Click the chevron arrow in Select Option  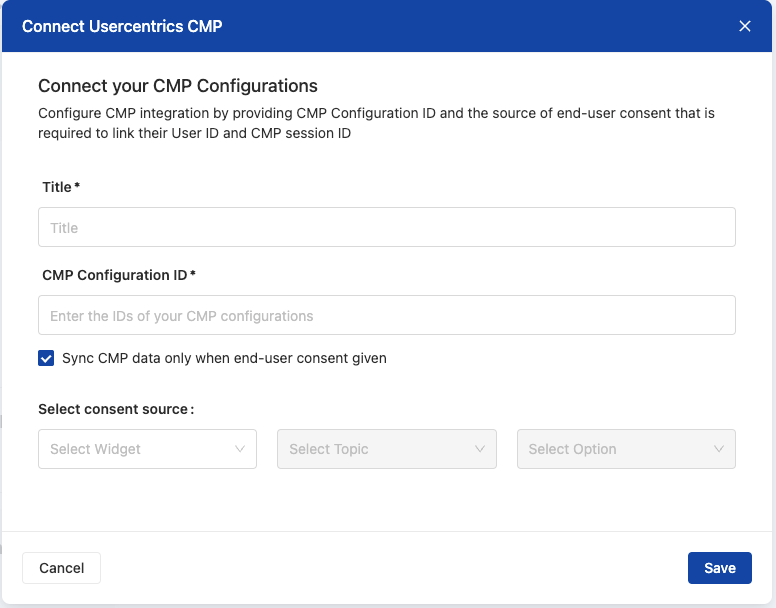click(719, 449)
